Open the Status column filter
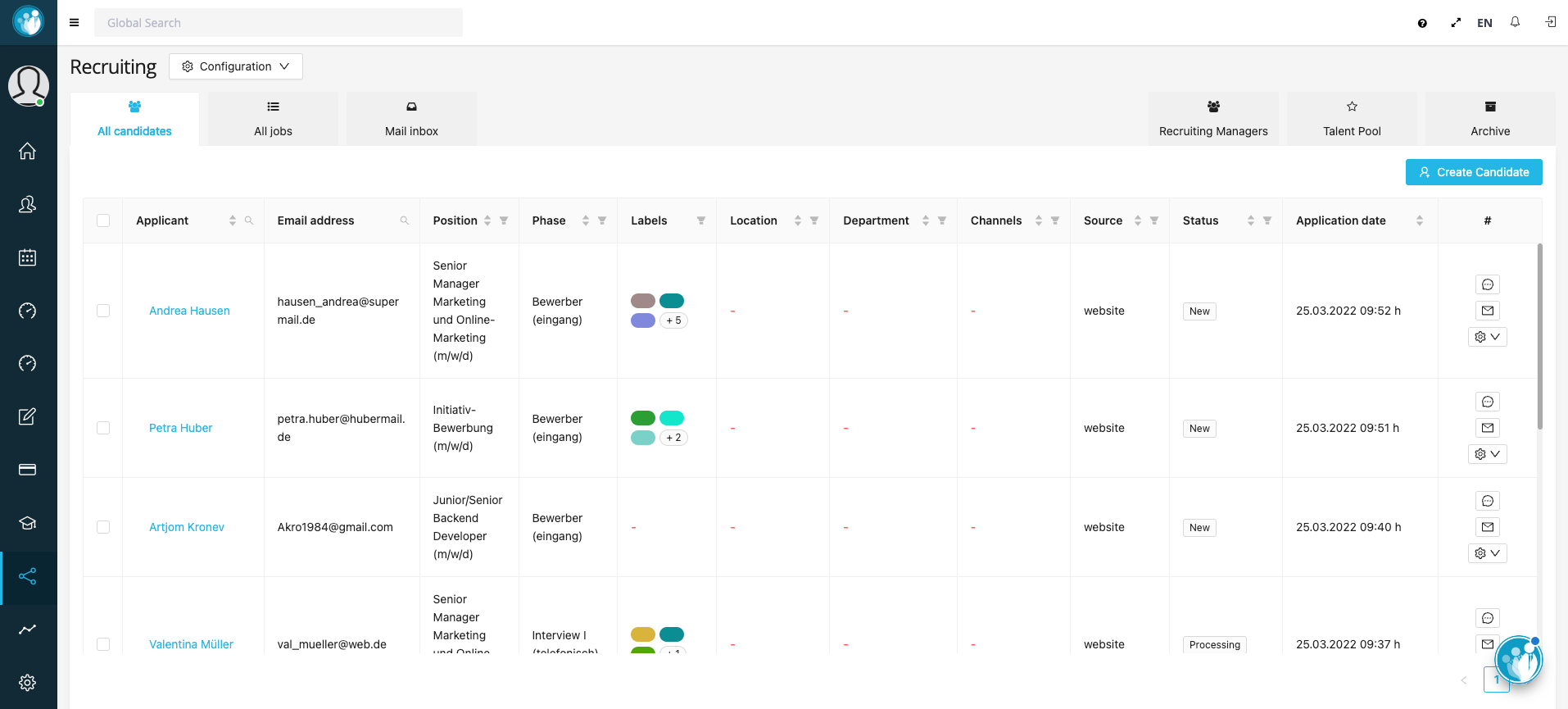The height and width of the screenshot is (709, 1568). (1267, 220)
